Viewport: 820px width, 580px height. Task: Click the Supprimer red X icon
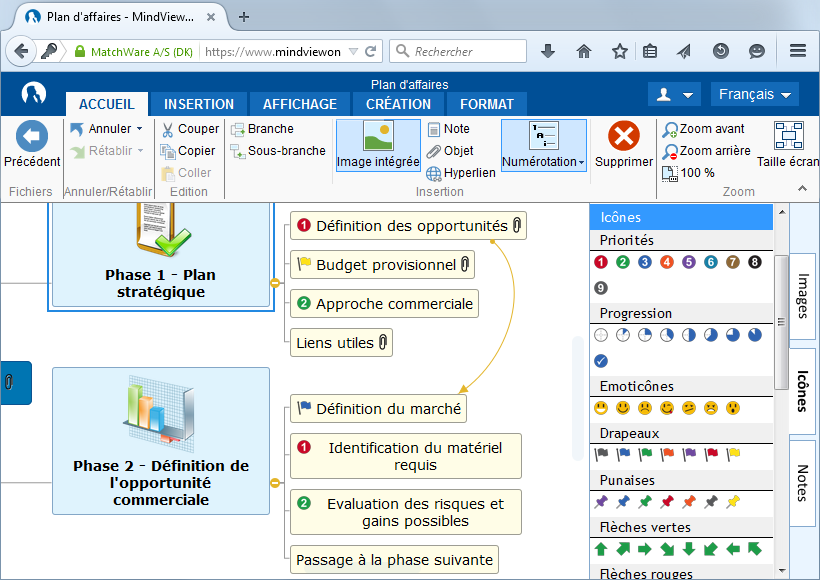pos(623,136)
